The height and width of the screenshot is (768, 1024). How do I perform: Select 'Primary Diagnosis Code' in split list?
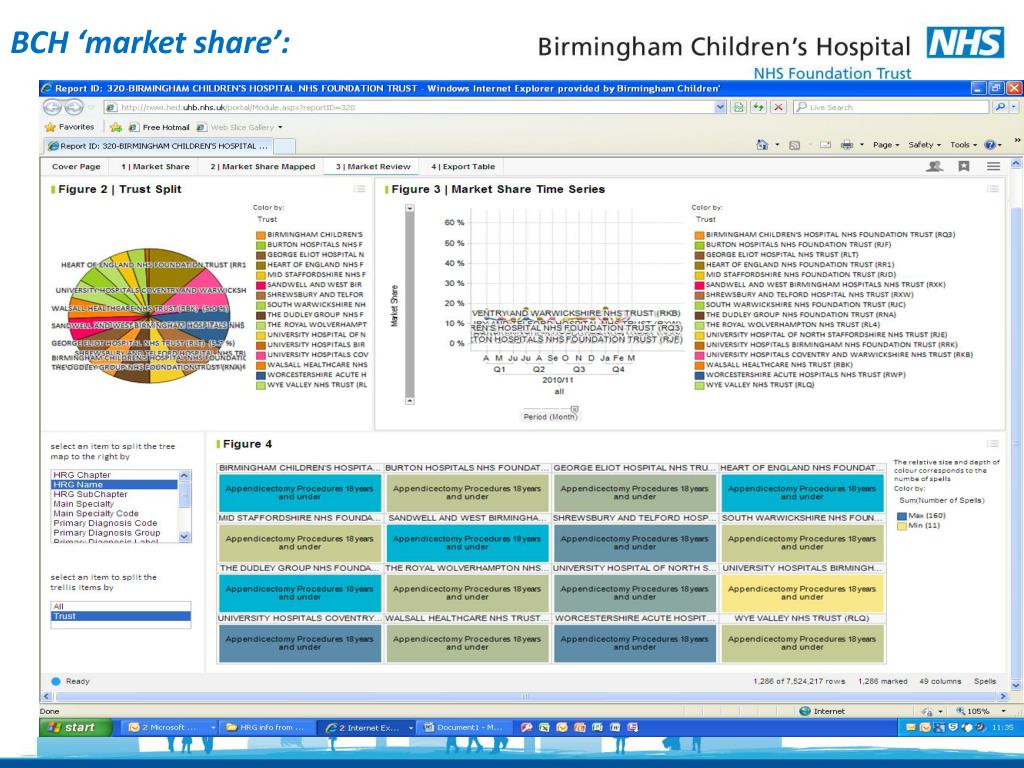(x=114, y=523)
